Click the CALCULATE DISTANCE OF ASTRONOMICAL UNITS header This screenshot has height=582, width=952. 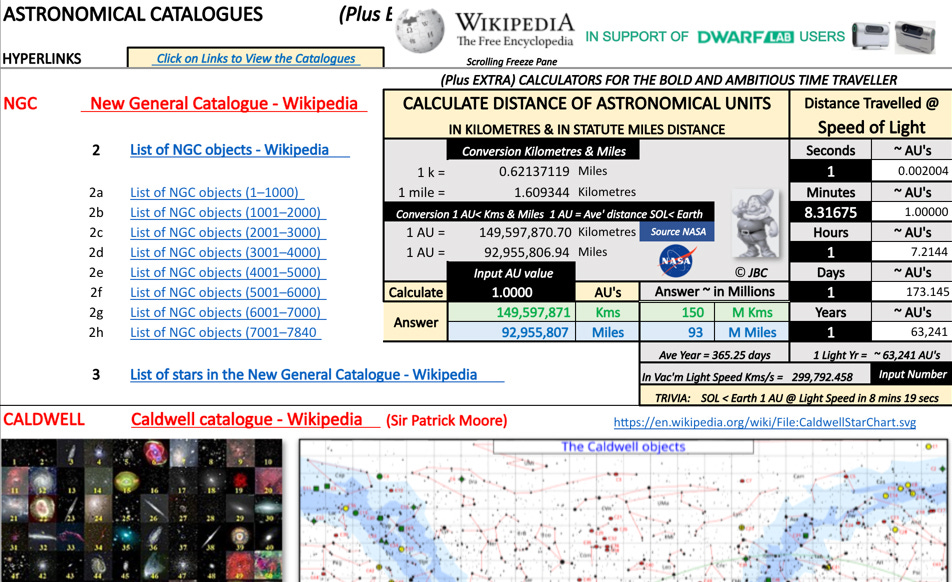point(586,104)
